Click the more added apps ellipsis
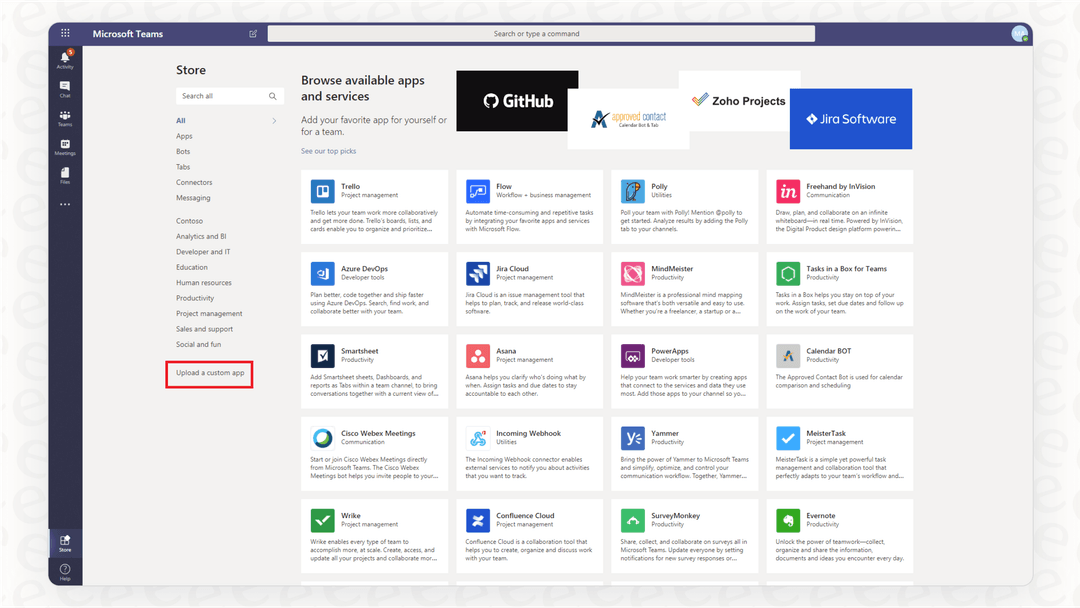Screen dimensions: 1080x608 coord(64,204)
